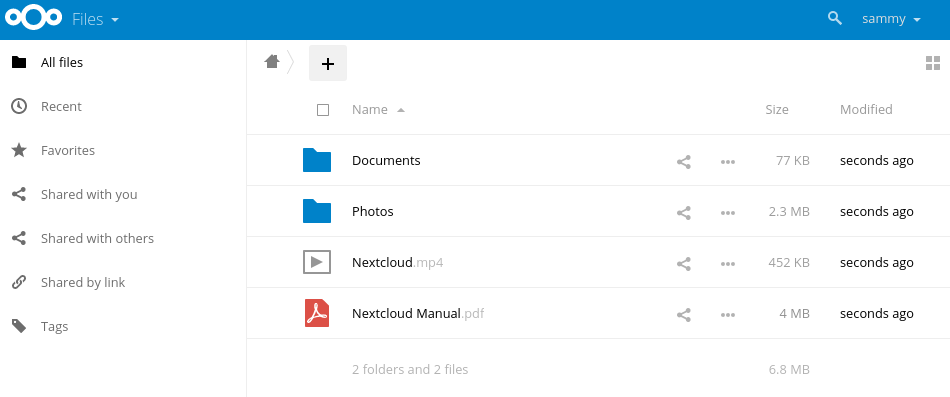Share the Photos folder
The height and width of the screenshot is (397, 950).
coord(684,213)
